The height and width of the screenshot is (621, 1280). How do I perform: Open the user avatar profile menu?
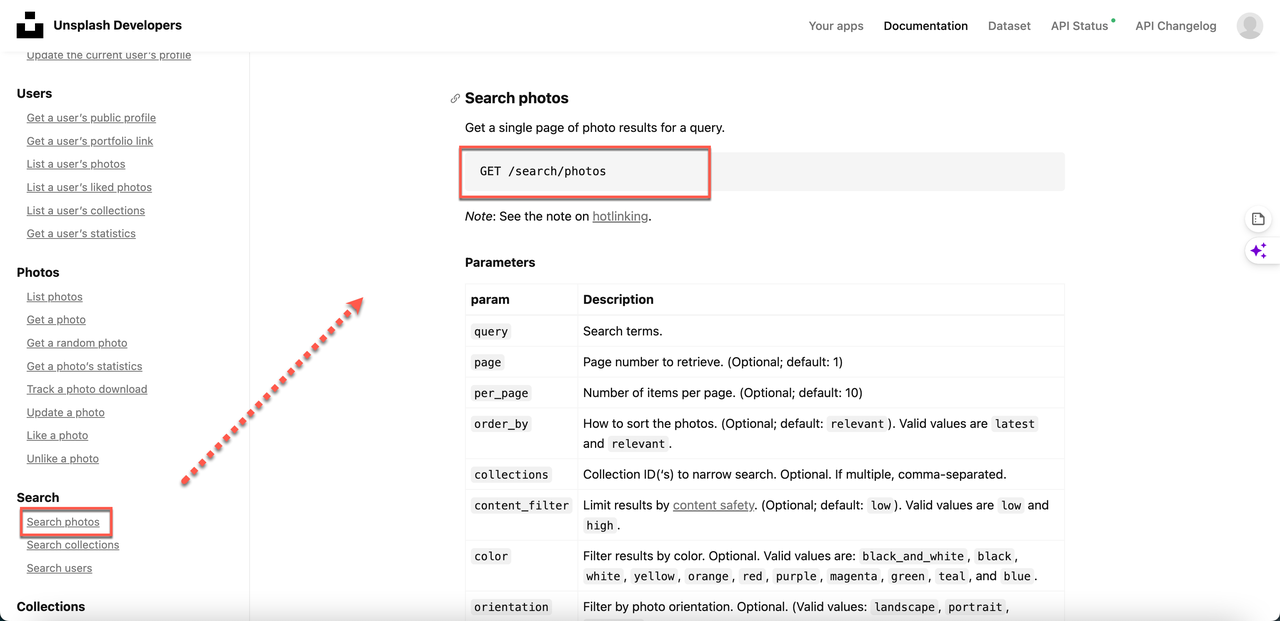coord(1250,26)
